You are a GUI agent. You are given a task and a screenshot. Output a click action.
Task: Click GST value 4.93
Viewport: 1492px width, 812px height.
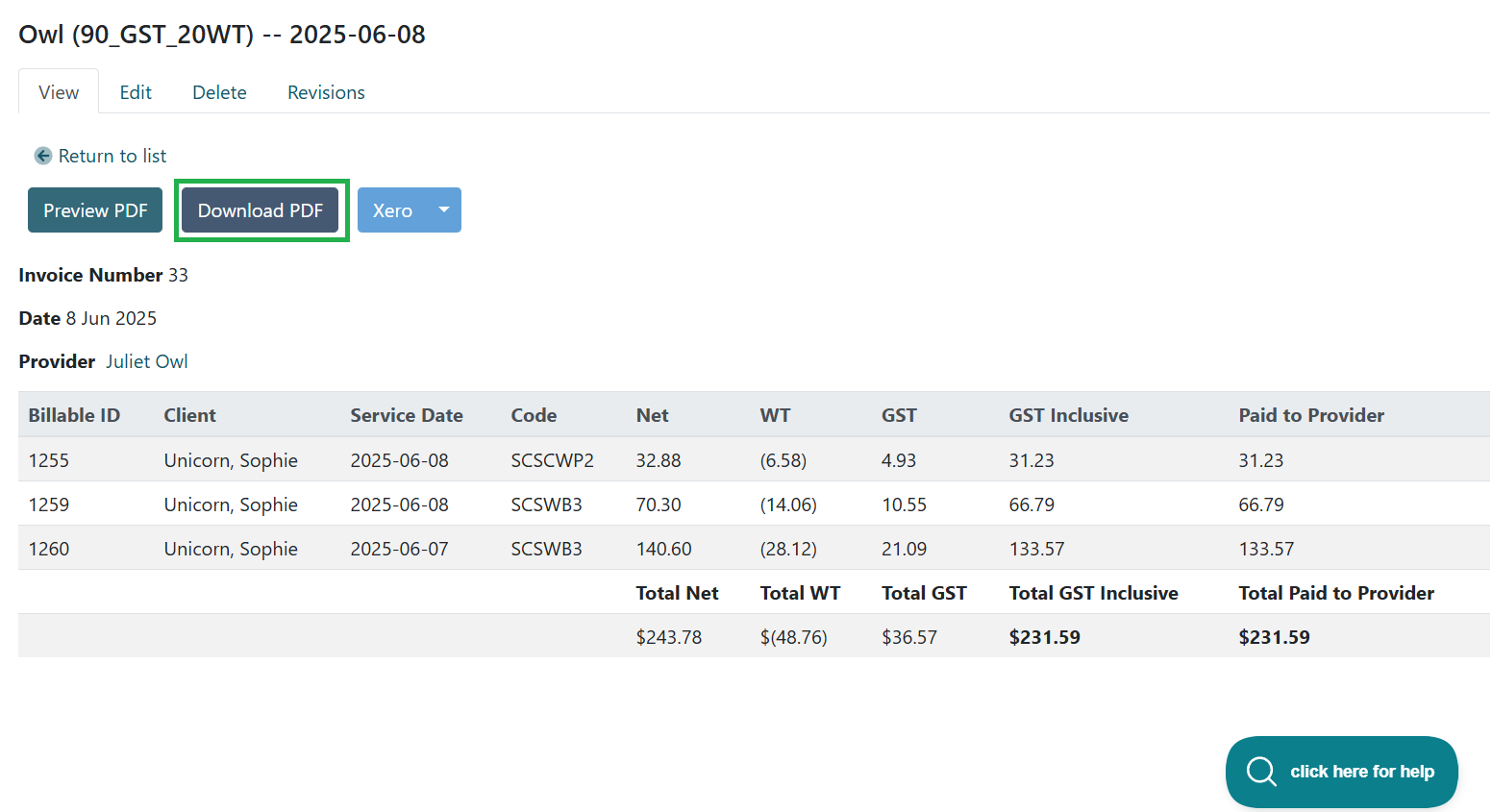point(899,460)
